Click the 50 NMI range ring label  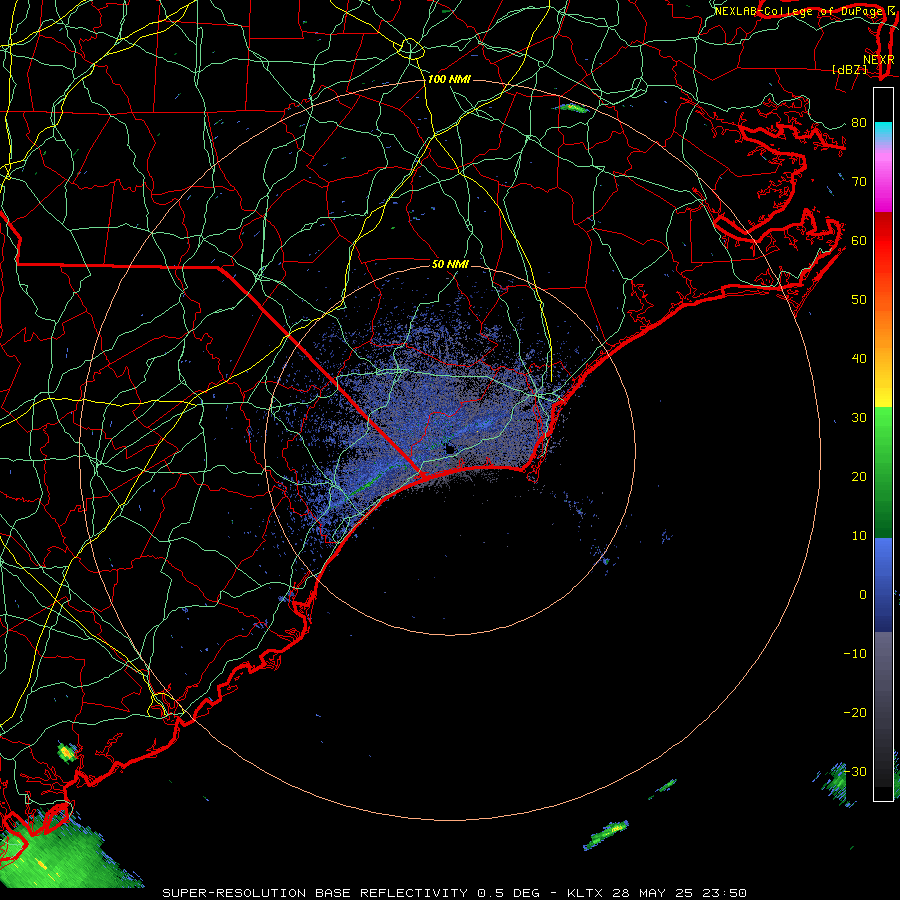451,264
